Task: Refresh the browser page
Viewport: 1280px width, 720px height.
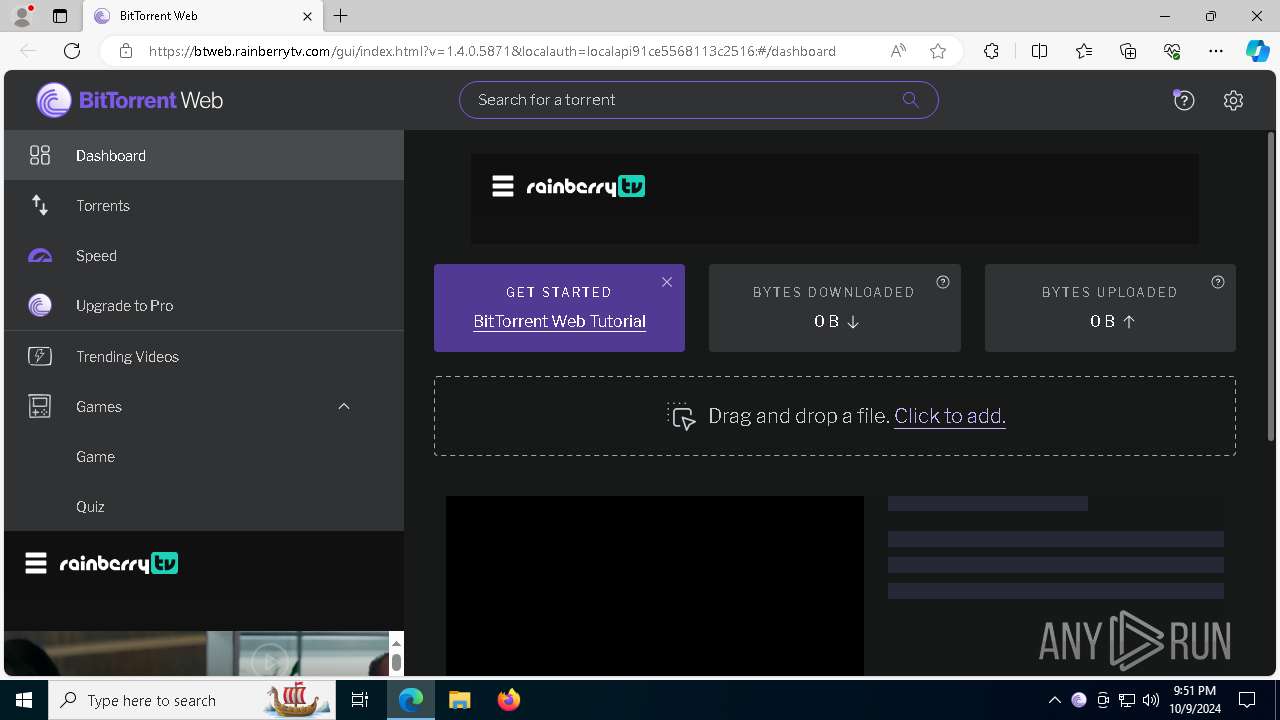Action: [x=72, y=51]
